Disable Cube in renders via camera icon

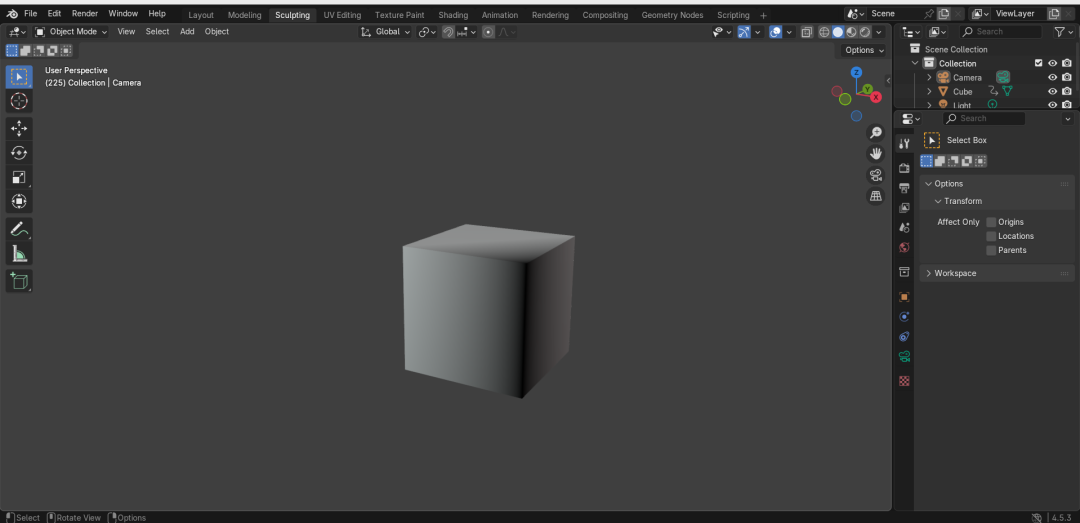[x=1067, y=92]
